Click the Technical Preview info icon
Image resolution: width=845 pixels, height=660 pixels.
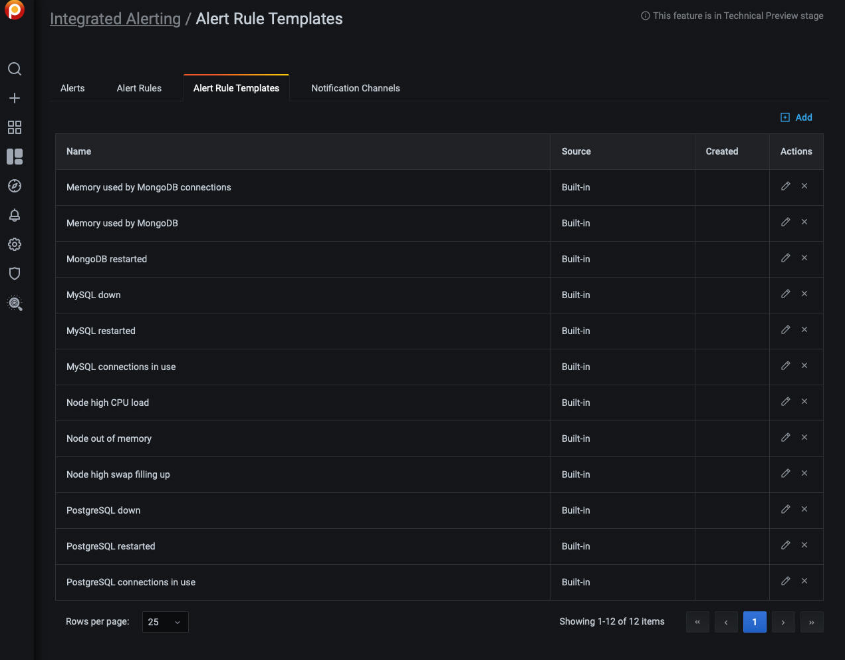click(x=645, y=16)
